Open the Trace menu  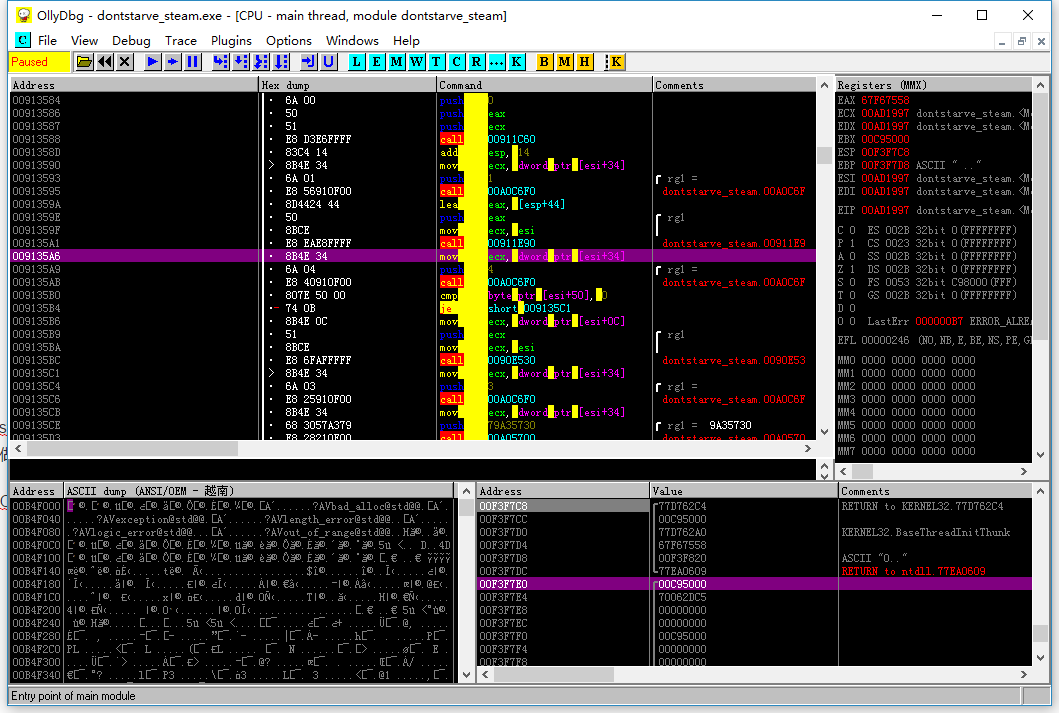pyautogui.click(x=180, y=41)
